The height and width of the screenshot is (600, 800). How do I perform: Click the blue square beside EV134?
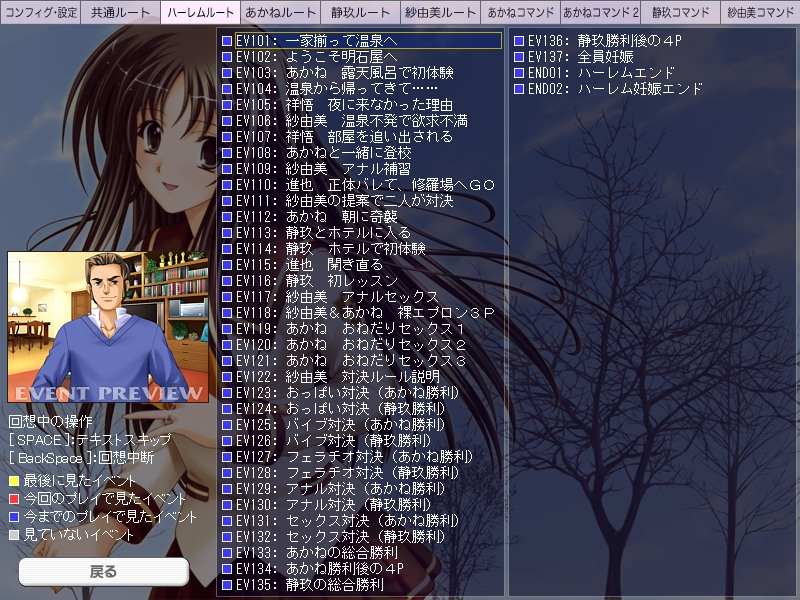[227, 568]
